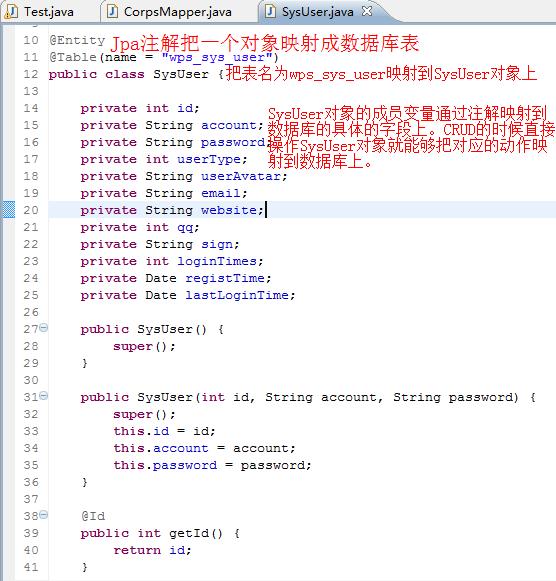
Task: Click the @Entity annotation on line 10
Action: 77,40
